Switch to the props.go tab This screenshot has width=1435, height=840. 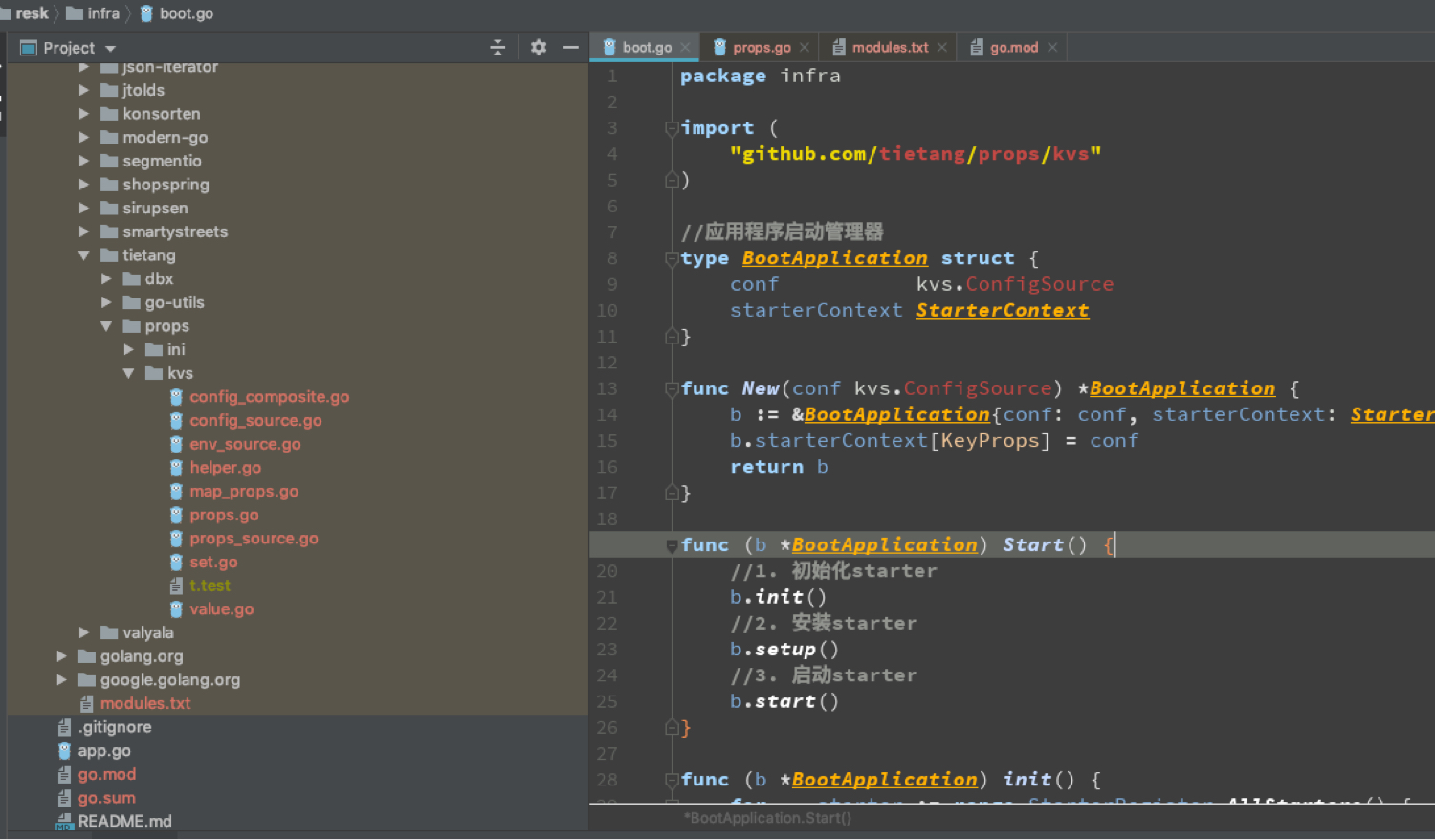pyautogui.click(x=761, y=47)
